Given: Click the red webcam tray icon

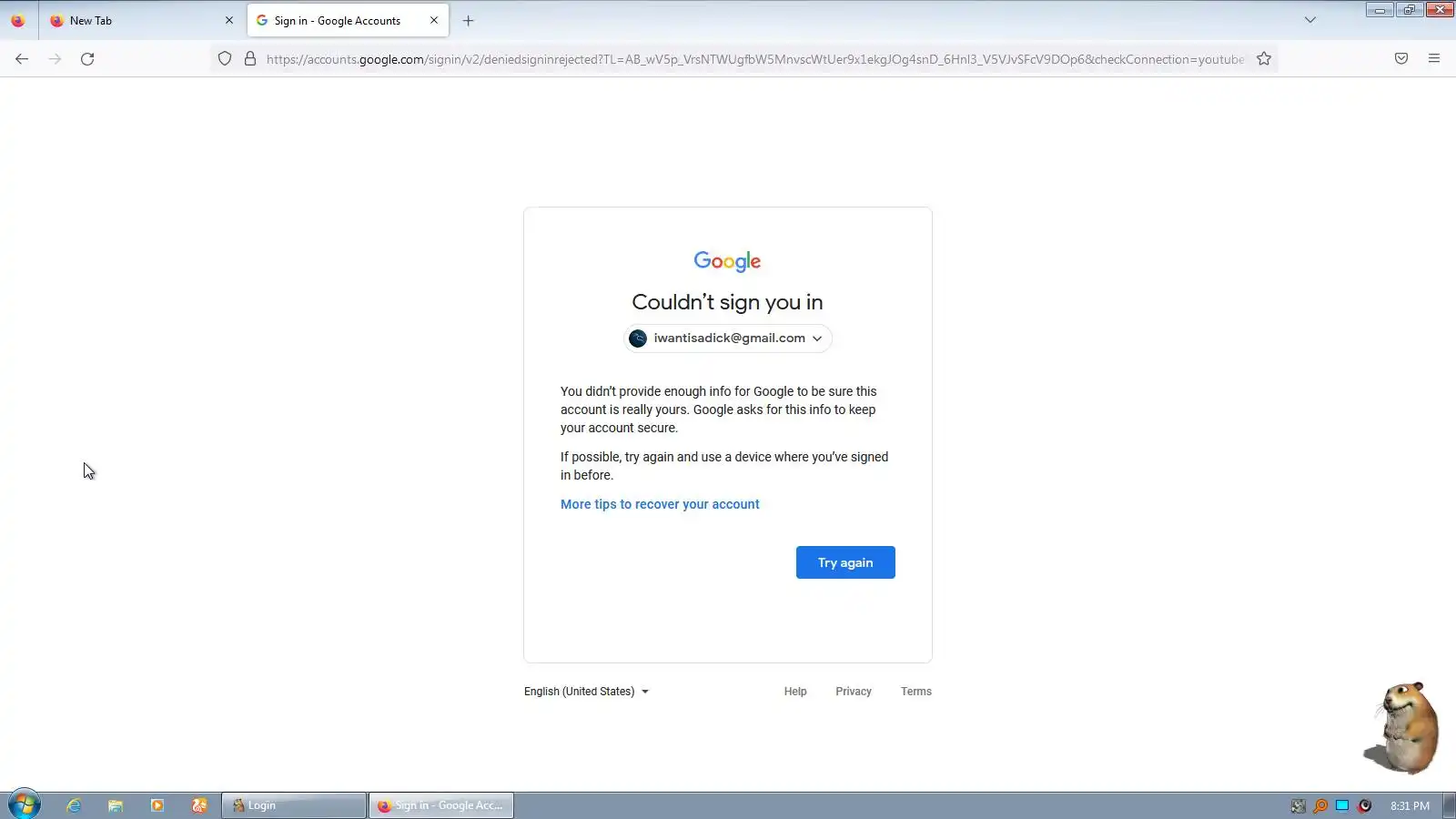Looking at the screenshot, I should pyautogui.click(x=1365, y=805).
